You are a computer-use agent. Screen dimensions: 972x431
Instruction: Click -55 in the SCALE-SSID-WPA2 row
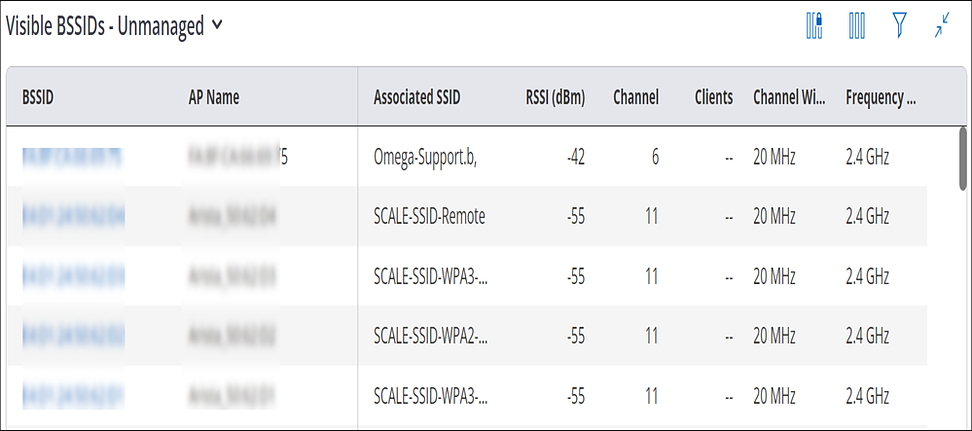[575, 335]
